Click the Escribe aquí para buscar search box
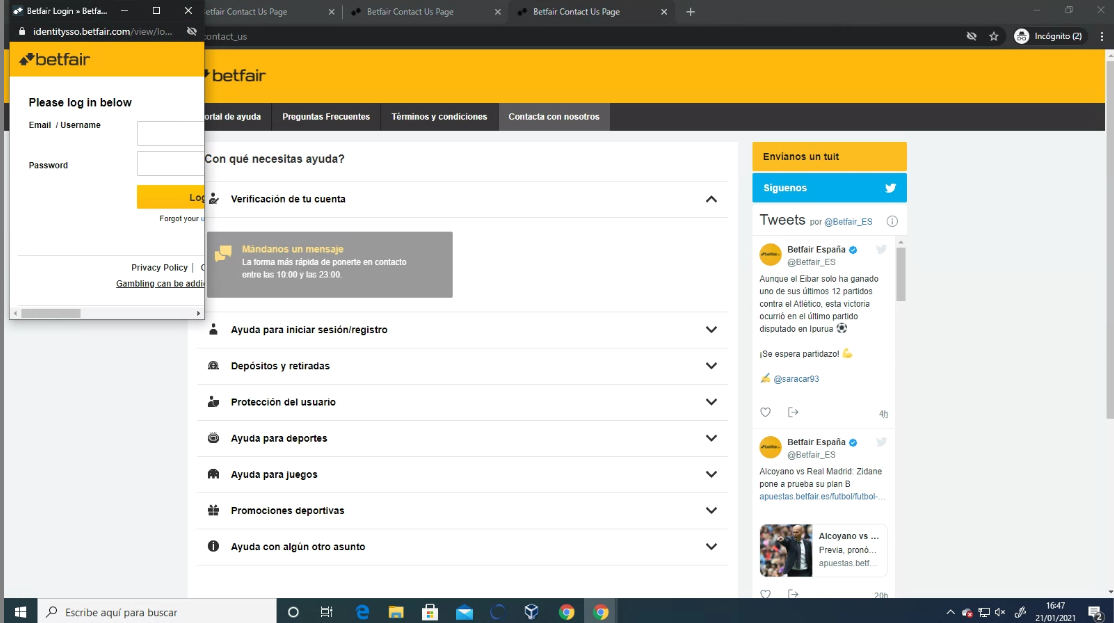The width and height of the screenshot is (1114, 623). coord(156,612)
